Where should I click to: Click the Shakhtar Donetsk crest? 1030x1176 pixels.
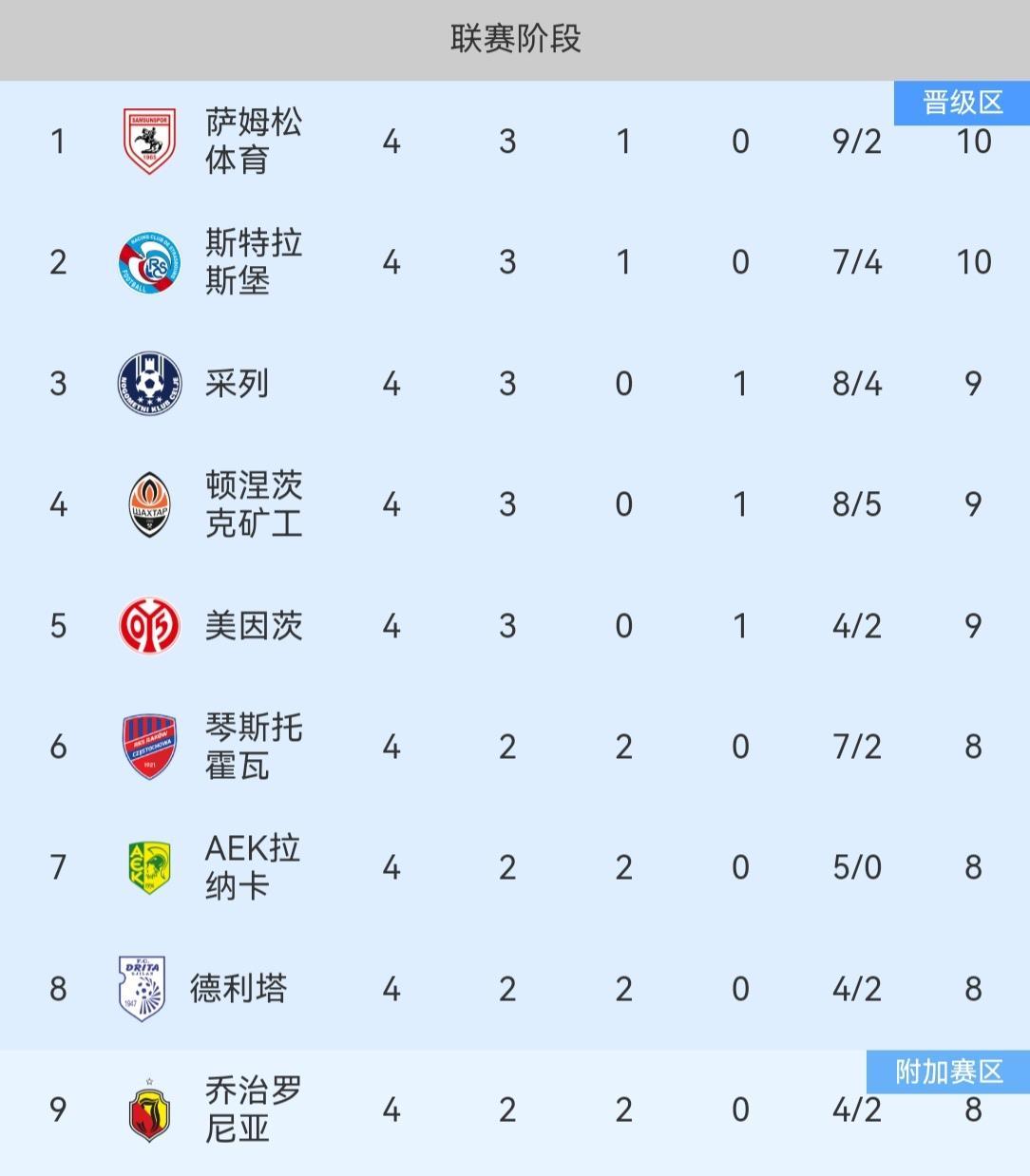pyautogui.click(x=149, y=504)
